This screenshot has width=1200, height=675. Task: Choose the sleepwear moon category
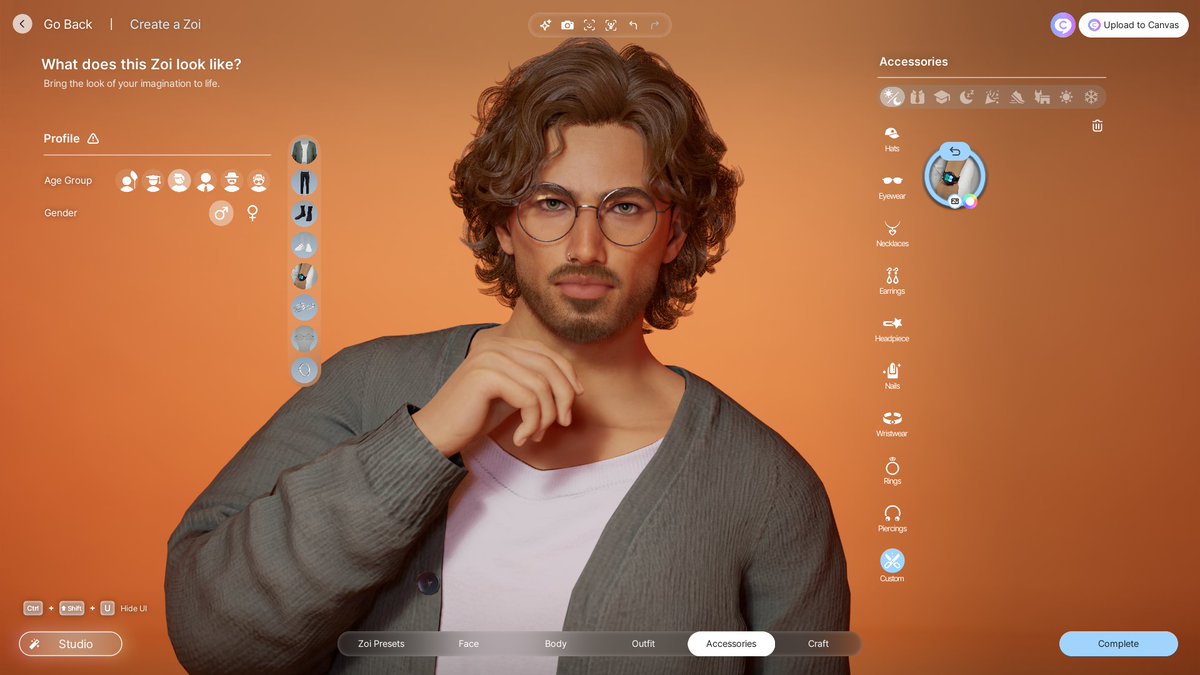point(967,97)
